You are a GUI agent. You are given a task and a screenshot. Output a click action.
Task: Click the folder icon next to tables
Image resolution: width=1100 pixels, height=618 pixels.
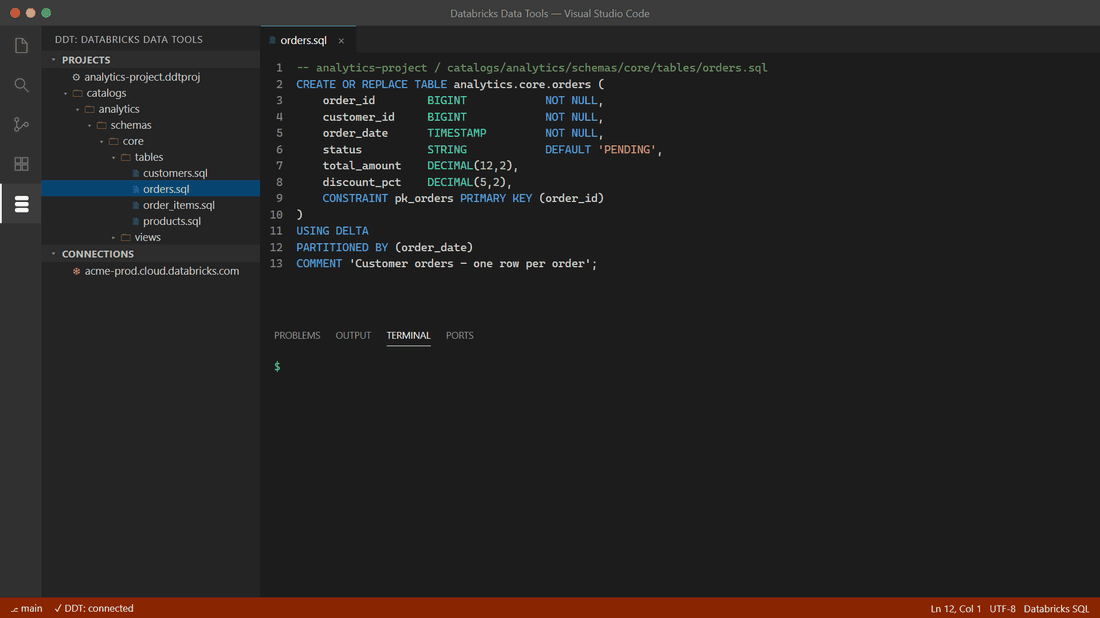pyautogui.click(x=126, y=157)
